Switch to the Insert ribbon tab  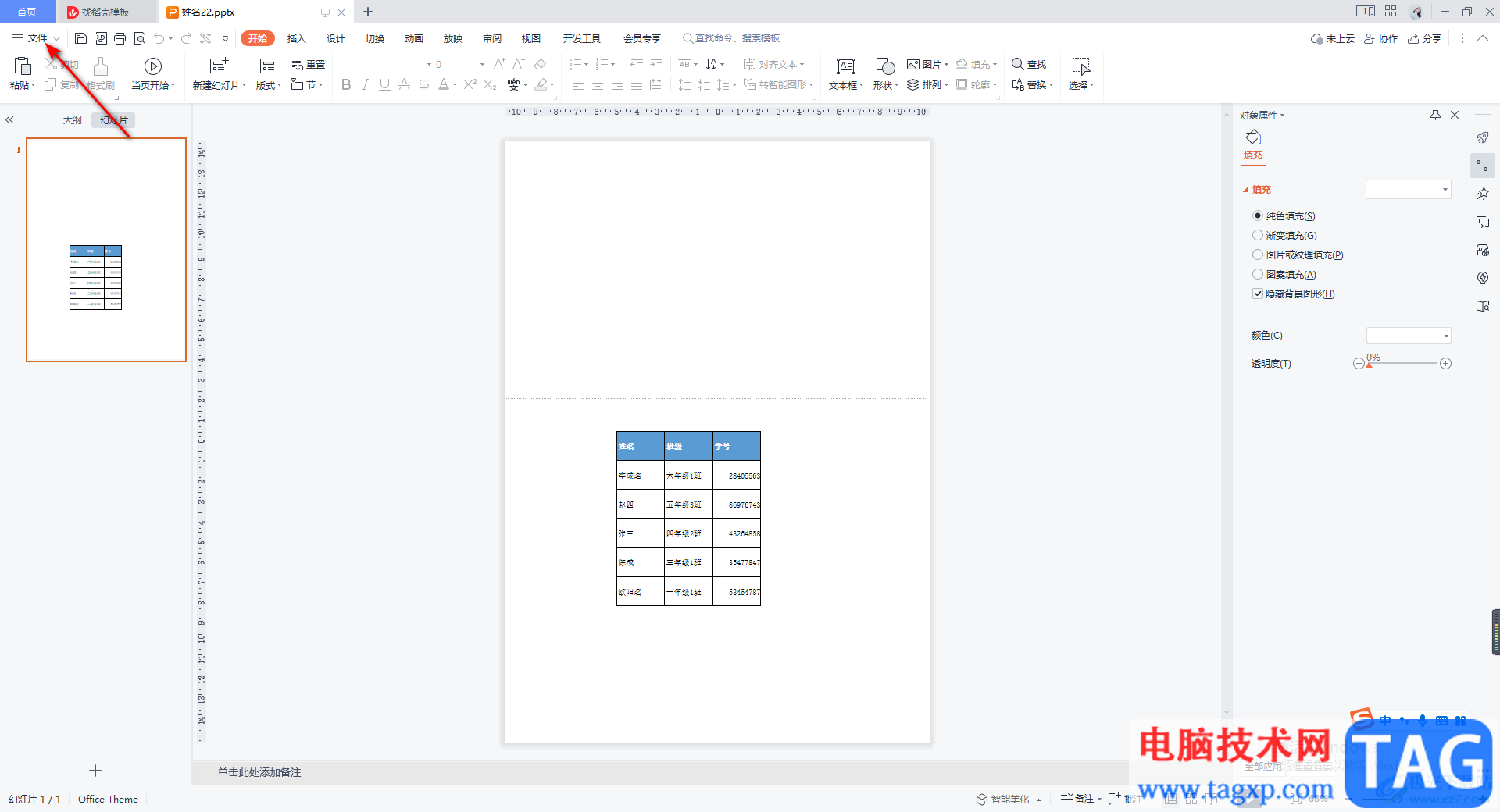coord(296,38)
